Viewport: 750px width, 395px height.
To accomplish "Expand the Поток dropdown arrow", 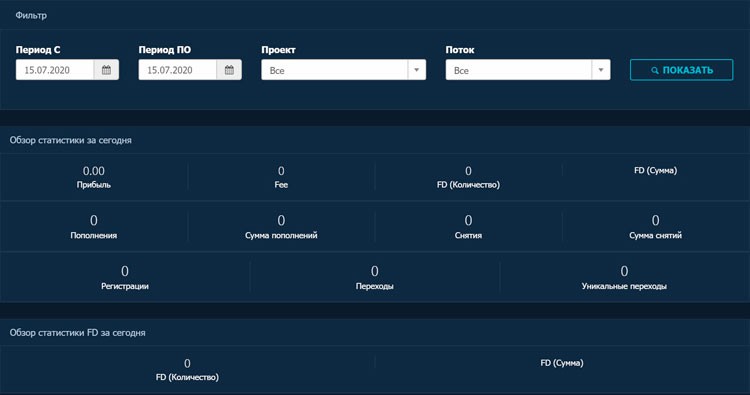I will (601, 70).
